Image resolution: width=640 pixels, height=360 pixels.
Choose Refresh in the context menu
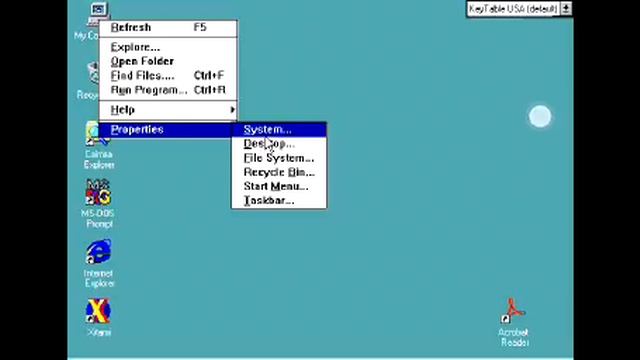point(168,27)
